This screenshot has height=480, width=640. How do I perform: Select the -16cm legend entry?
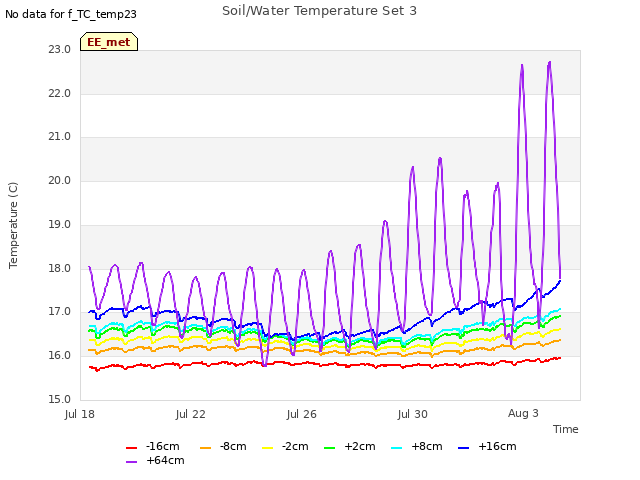tap(153, 447)
